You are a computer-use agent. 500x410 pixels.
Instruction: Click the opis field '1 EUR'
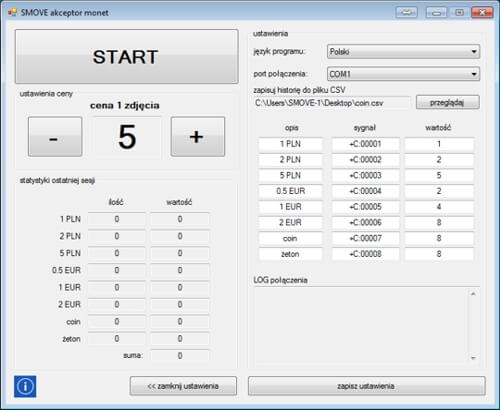pyautogui.click(x=290, y=207)
